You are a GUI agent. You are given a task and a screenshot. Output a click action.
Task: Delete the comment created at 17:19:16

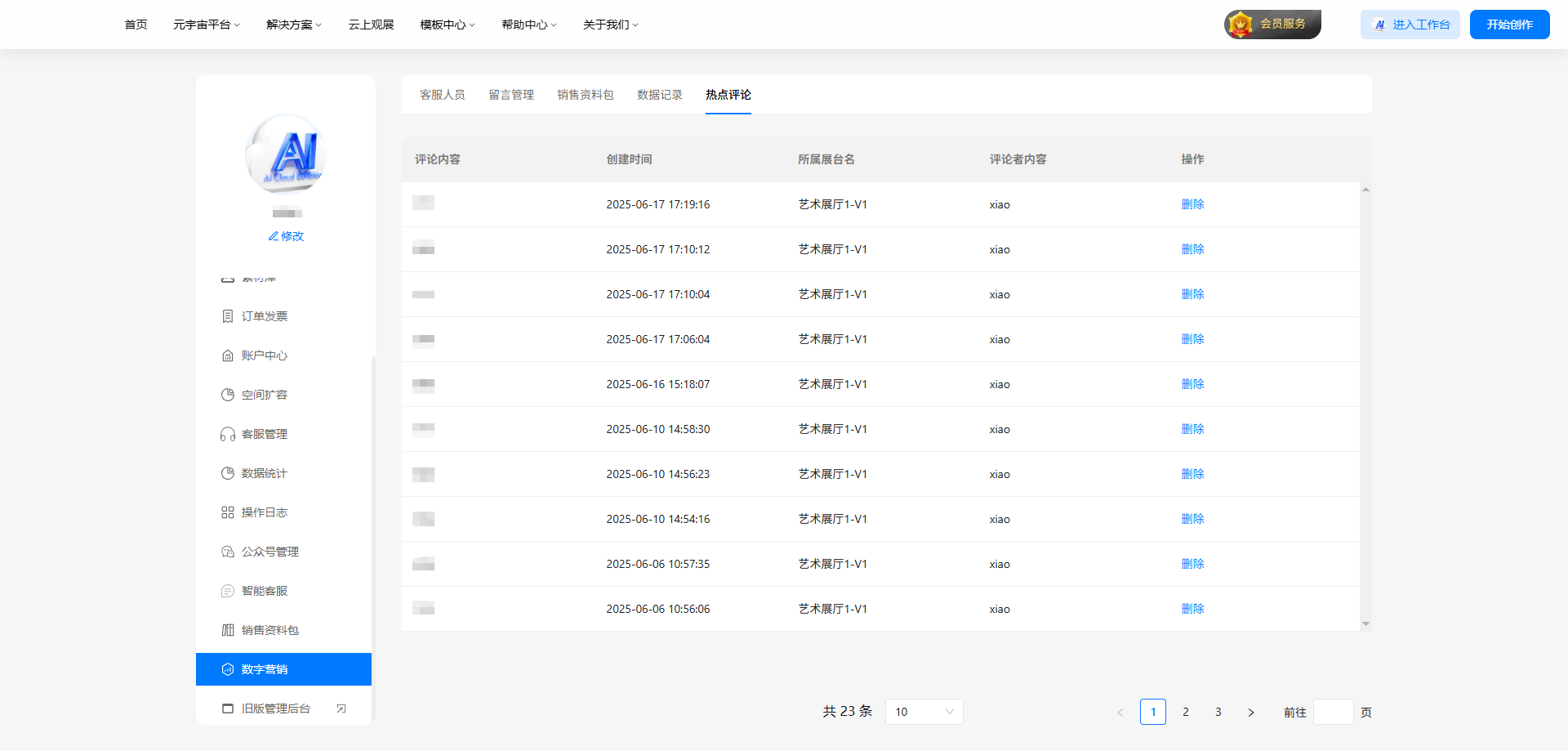coord(1192,204)
